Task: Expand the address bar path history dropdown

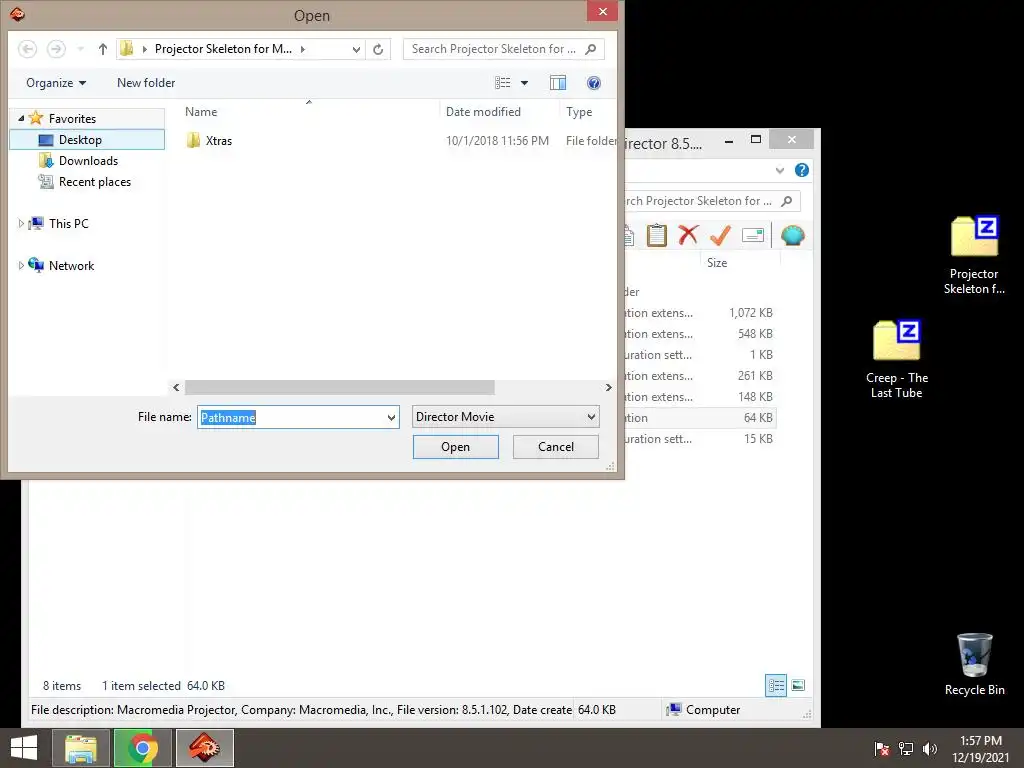Action: coord(356,49)
